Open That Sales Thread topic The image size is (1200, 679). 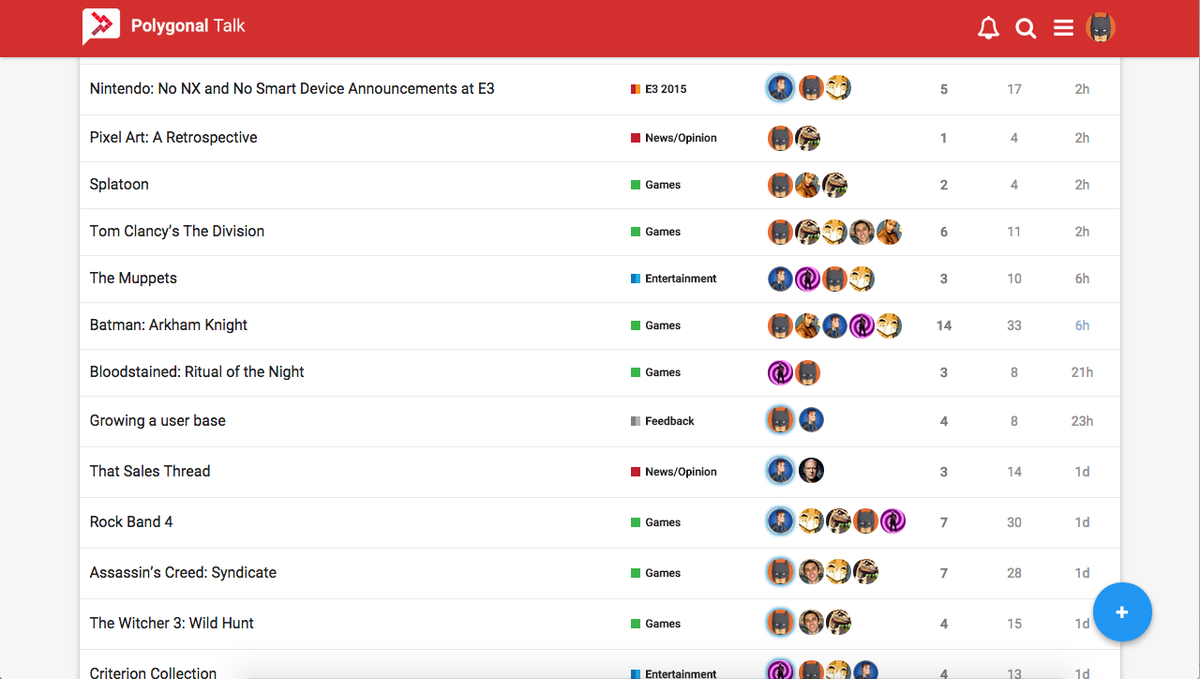click(x=150, y=471)
